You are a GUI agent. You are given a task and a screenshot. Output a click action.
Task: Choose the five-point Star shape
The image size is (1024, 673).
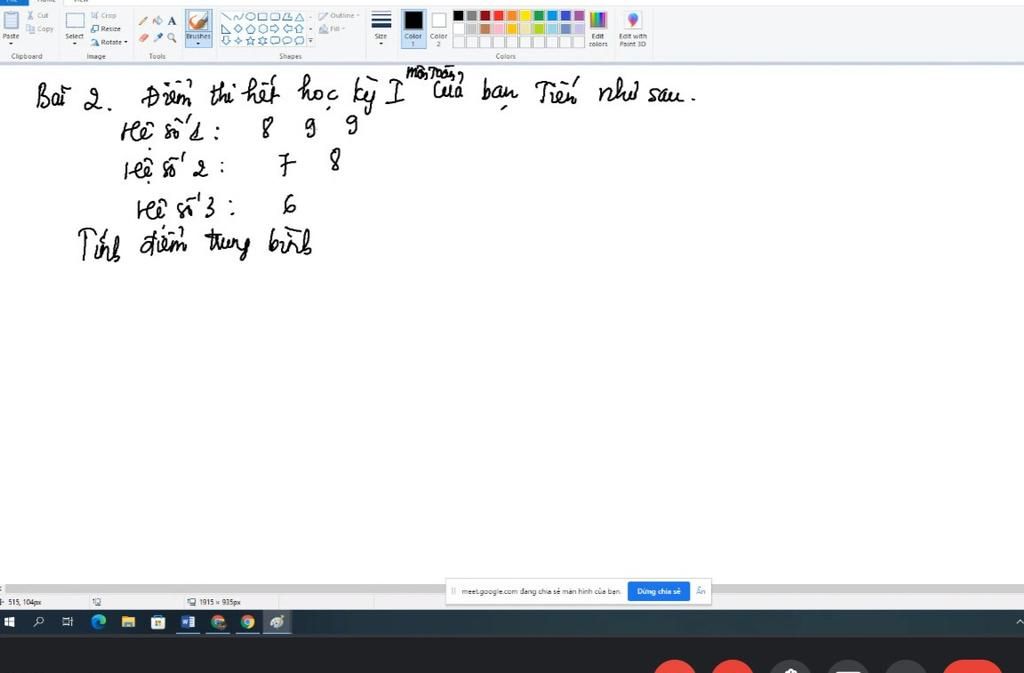pyautogui.click(x=250, y=40)
